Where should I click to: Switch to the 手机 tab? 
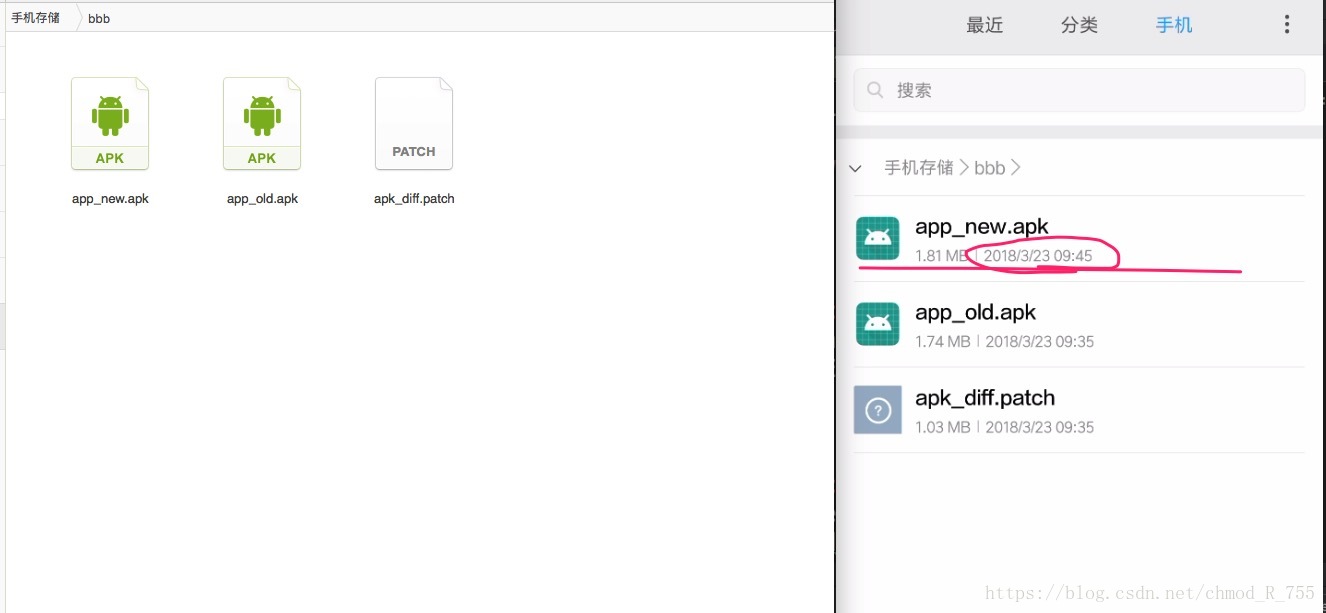coord(1174,26)
